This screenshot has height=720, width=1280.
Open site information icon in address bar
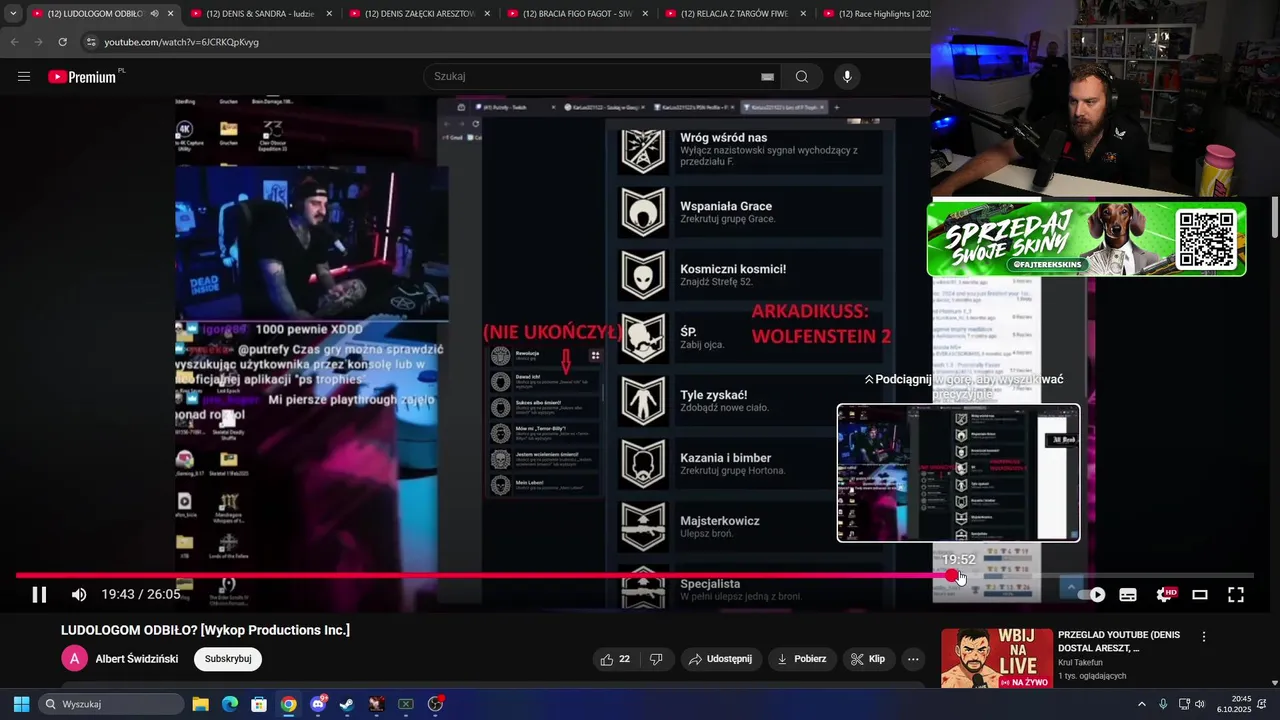[91, 42]
